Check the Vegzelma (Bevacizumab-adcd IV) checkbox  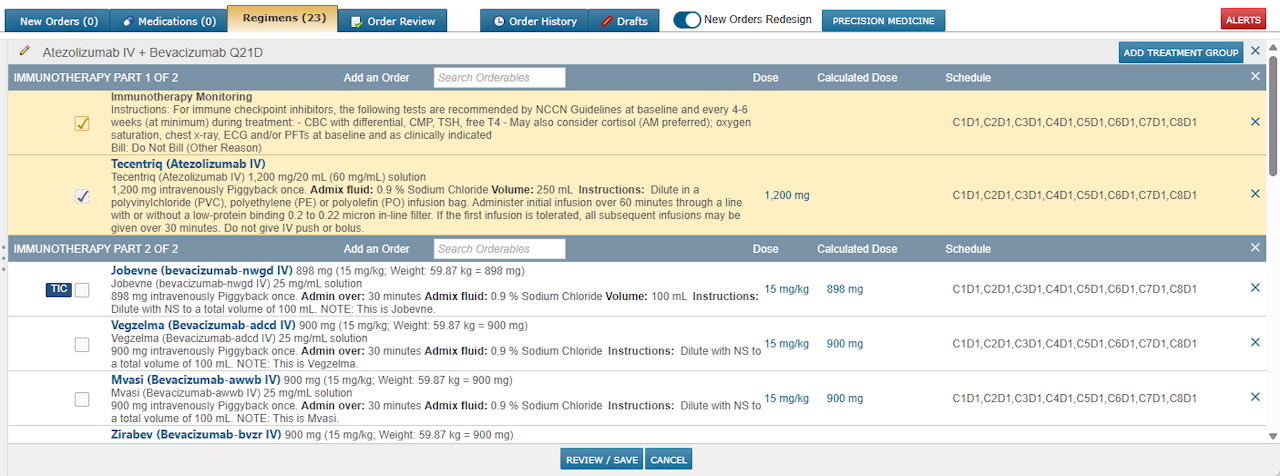[82, 345]
